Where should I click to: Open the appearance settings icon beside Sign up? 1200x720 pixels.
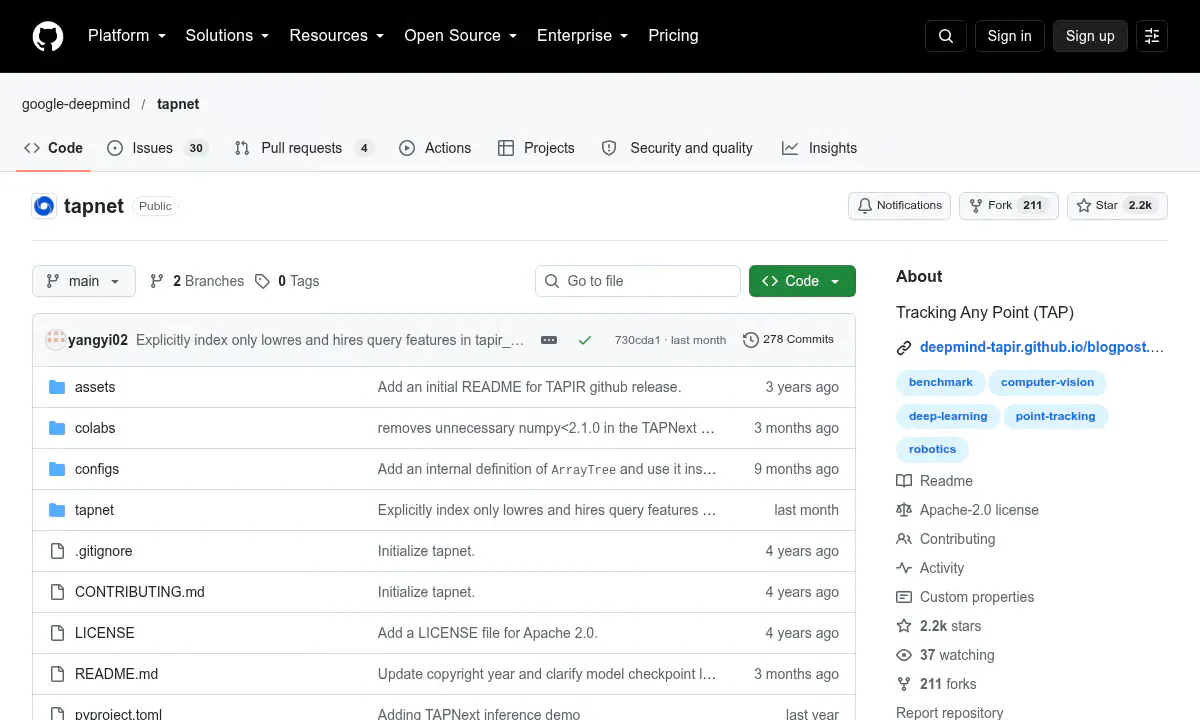1152,36
